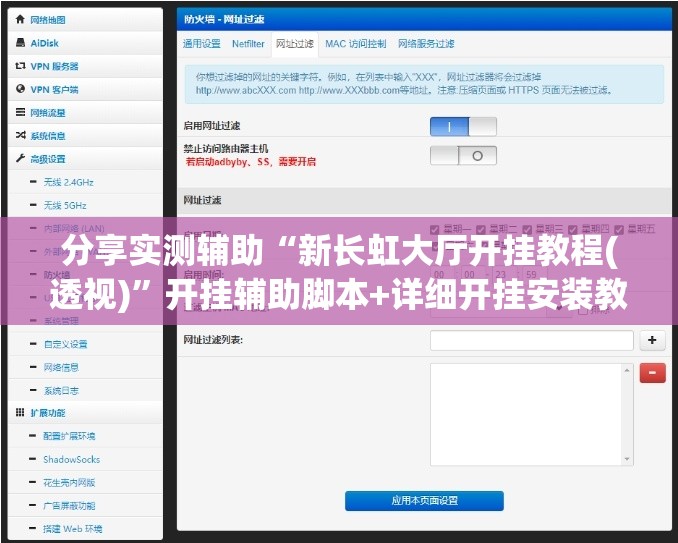
Task: Open 搭建 Web 环境 page
Action: (x=73, y=529)
